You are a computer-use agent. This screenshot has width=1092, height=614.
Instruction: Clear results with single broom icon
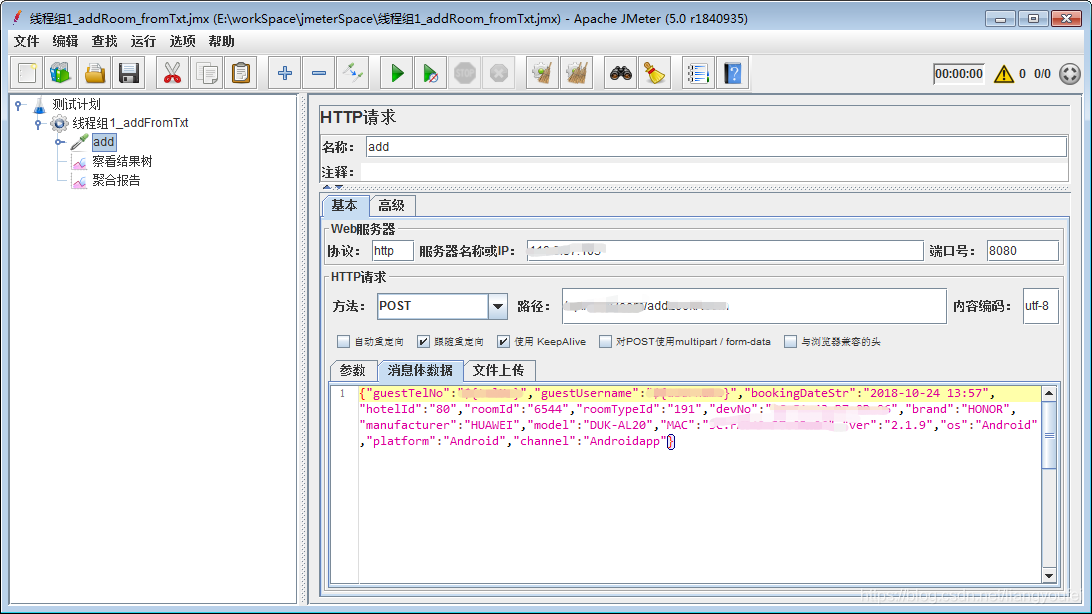pyautogui.click(x=543, y=73)
